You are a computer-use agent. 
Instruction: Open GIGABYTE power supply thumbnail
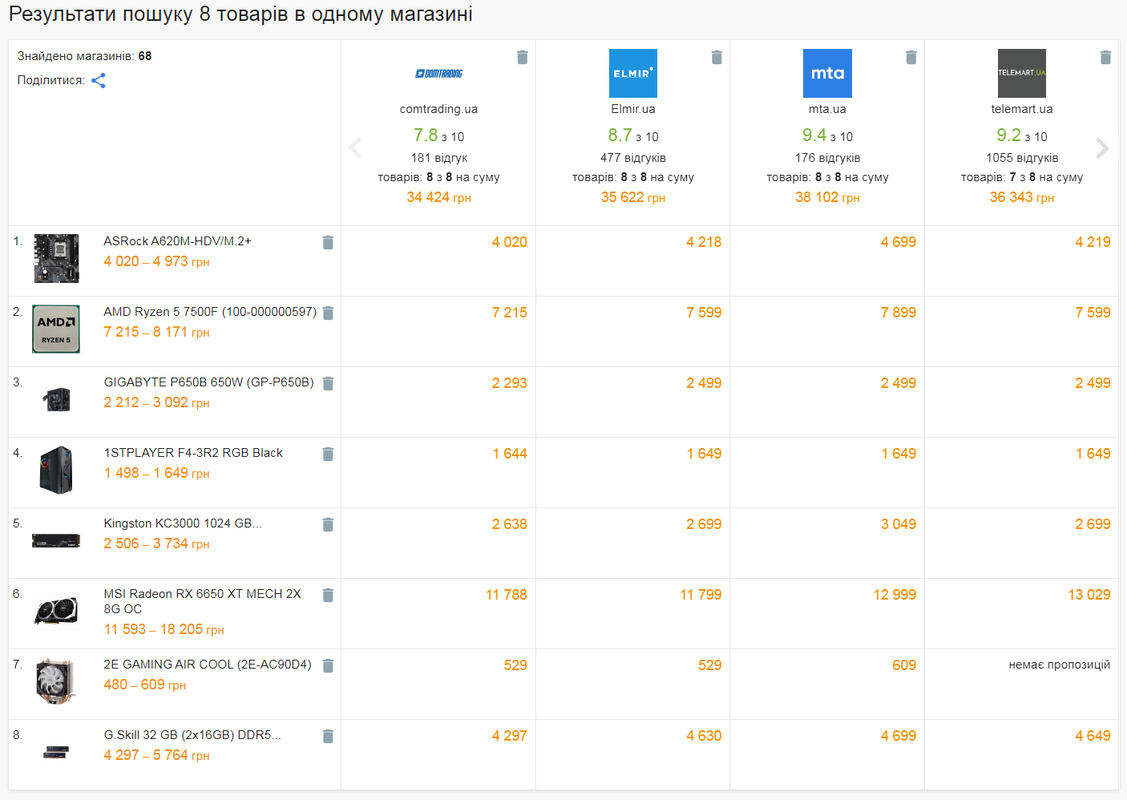click(56, 399)
